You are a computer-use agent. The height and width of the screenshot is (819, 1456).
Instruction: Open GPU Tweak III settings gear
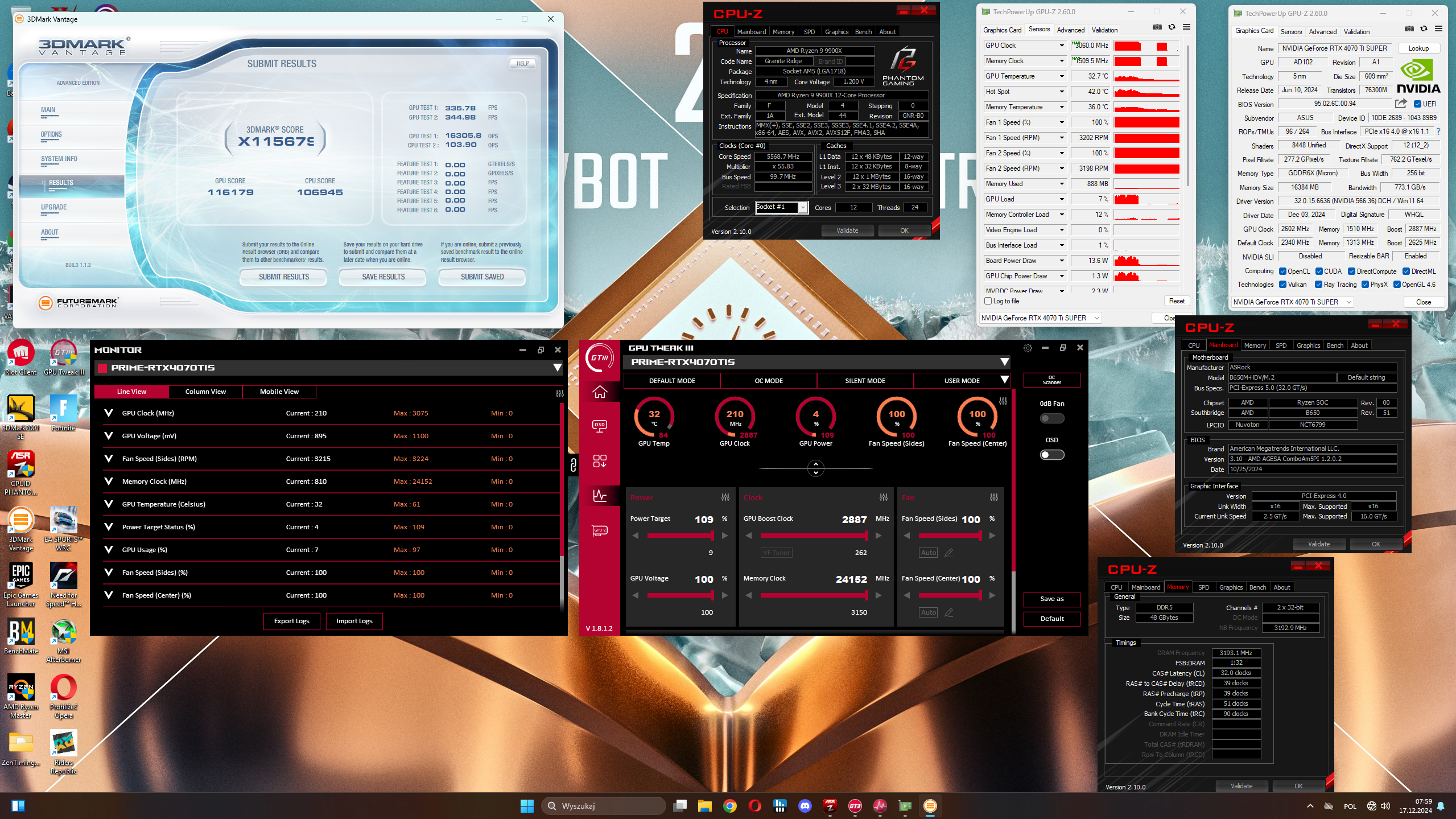pos(1028,348)
